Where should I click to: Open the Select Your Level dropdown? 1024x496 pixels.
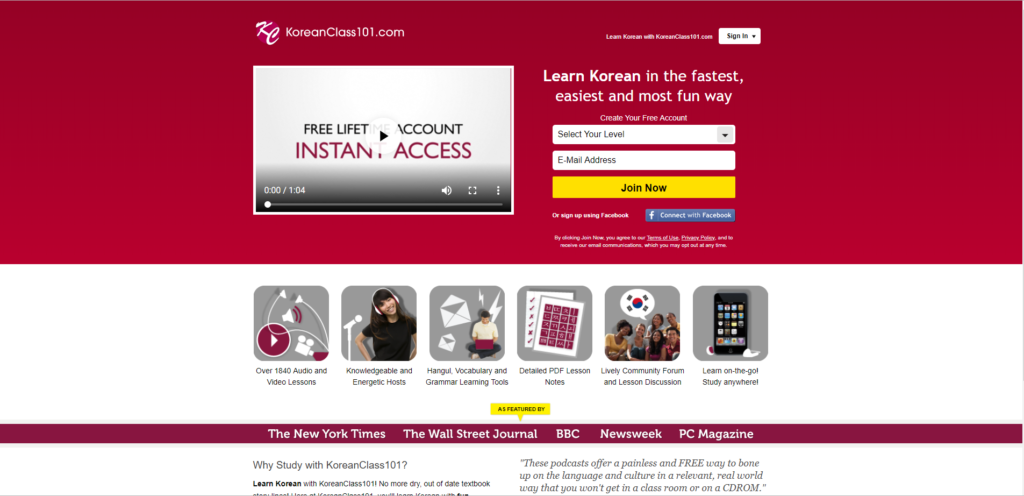click(643, 134)
